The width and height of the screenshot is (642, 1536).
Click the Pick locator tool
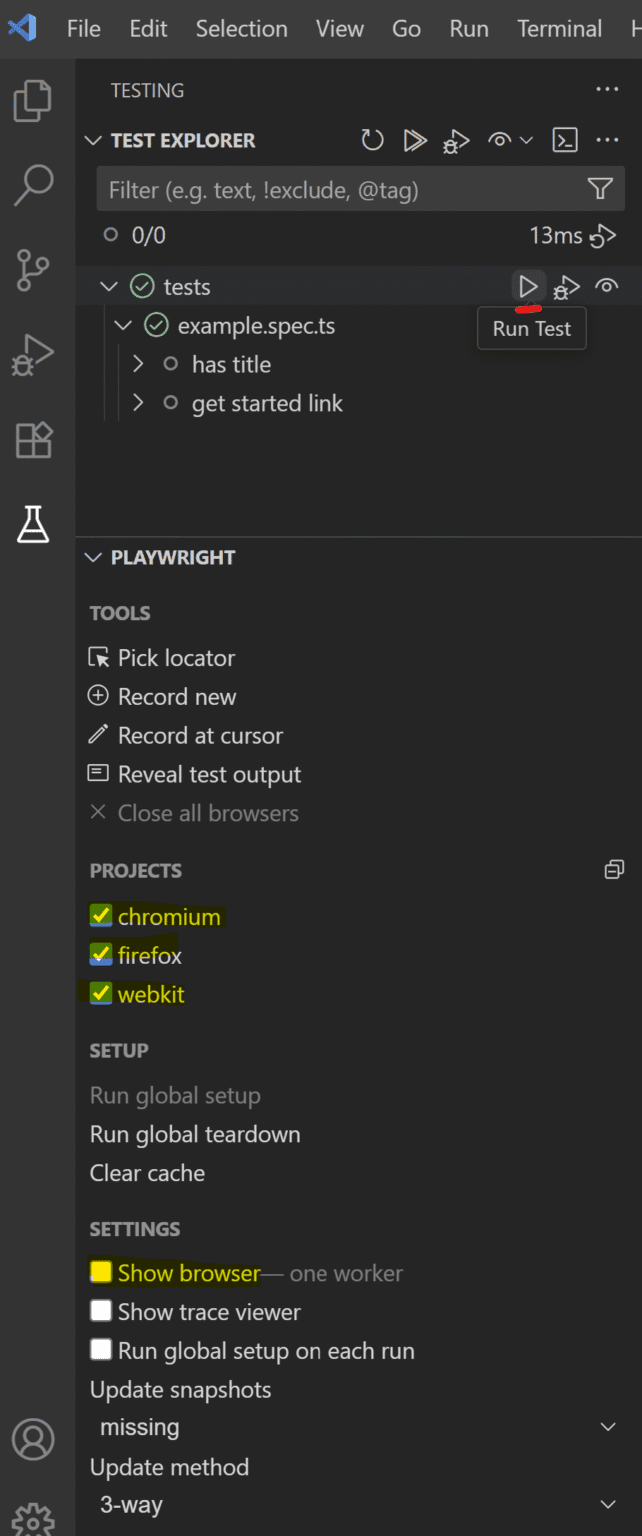point(175,658)
